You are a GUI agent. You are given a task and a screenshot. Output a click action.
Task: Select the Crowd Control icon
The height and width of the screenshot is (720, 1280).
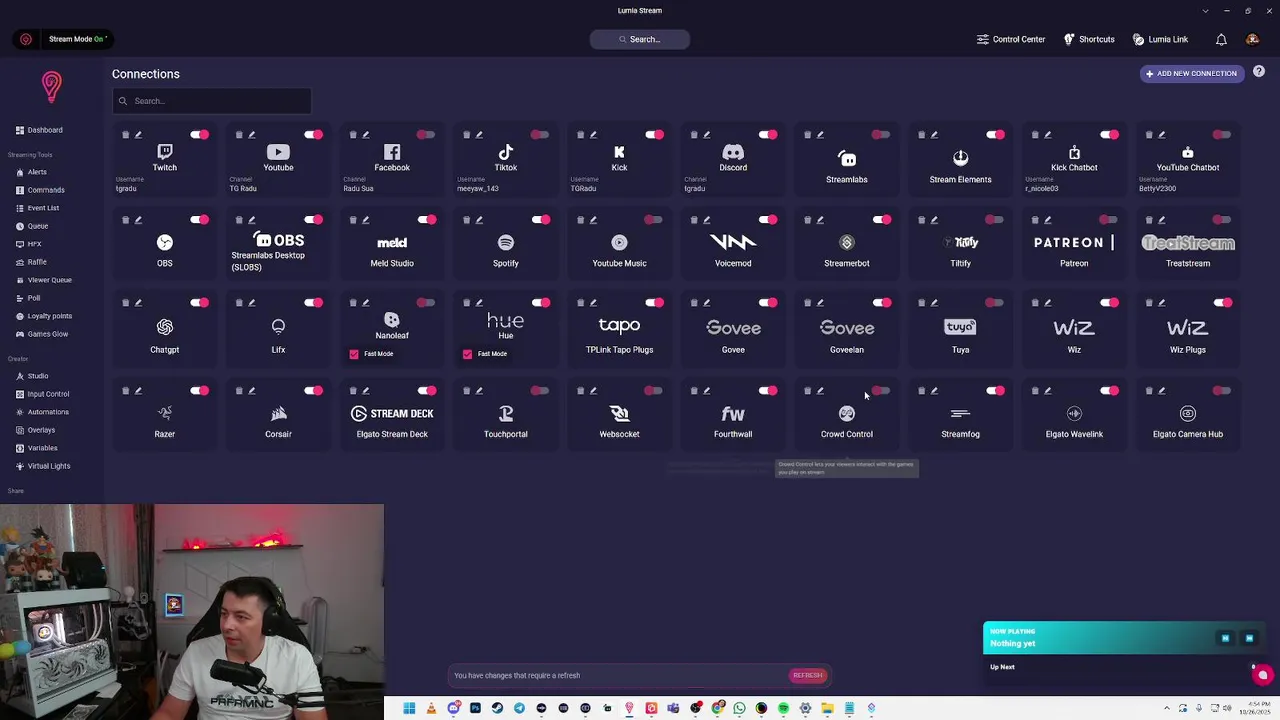(x=847, y=413)
